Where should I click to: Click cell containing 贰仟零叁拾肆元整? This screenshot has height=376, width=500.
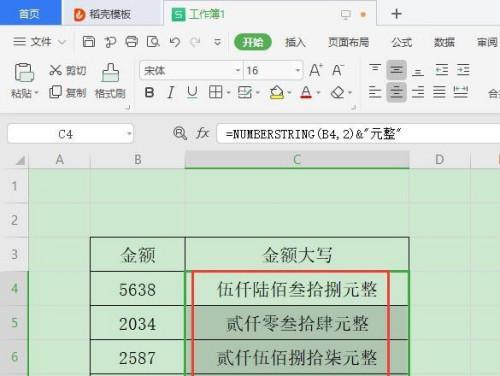pos(297,323)
